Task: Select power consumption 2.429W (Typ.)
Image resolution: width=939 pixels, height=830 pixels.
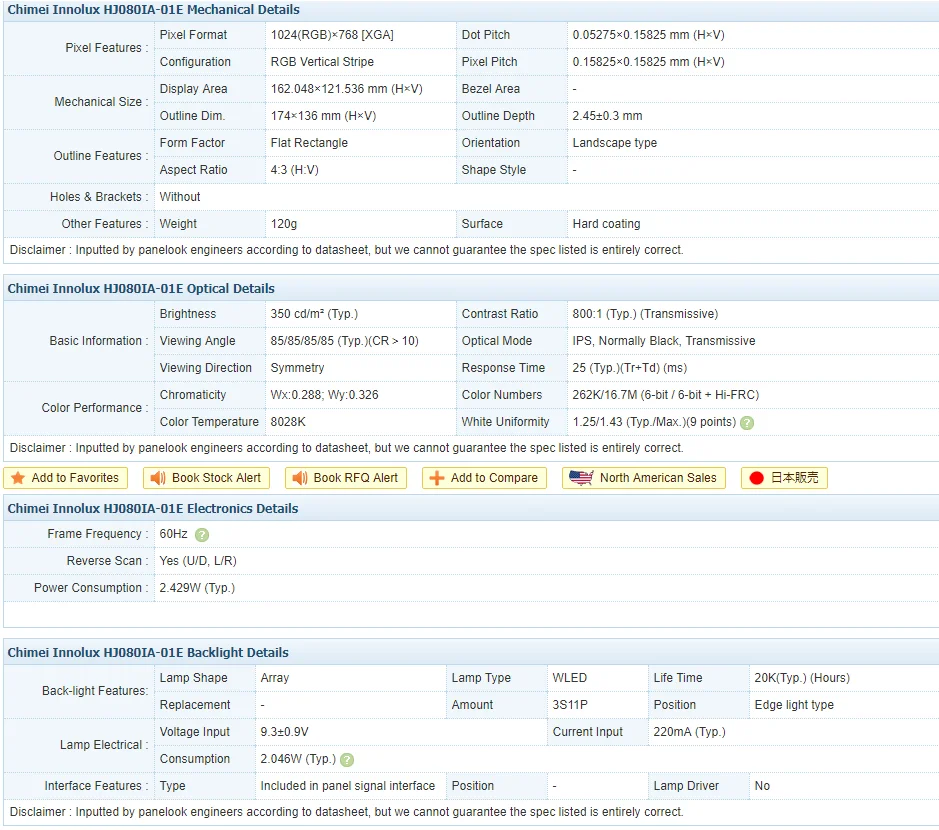Action: click(197, 588)
